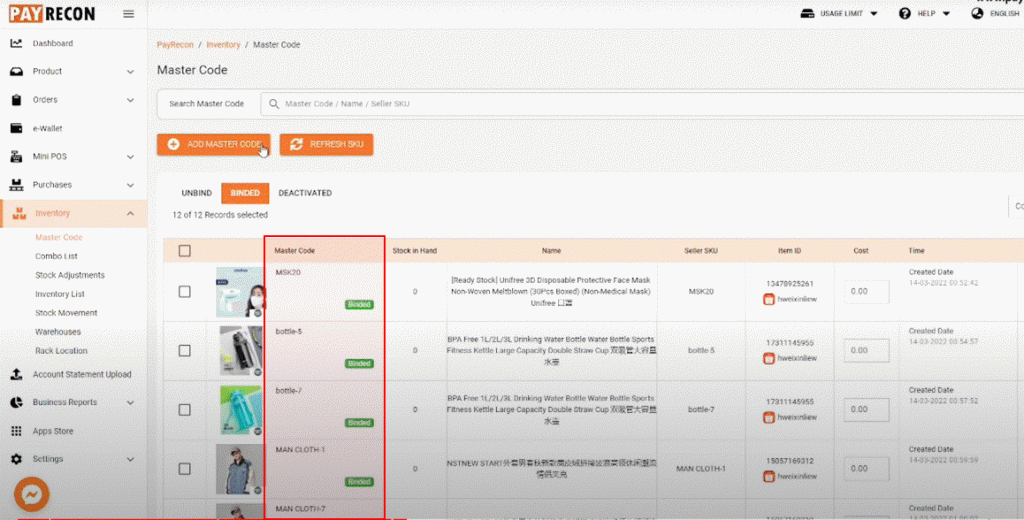
Task: Expand the Orders menu chevron
Action: (130, 100)
